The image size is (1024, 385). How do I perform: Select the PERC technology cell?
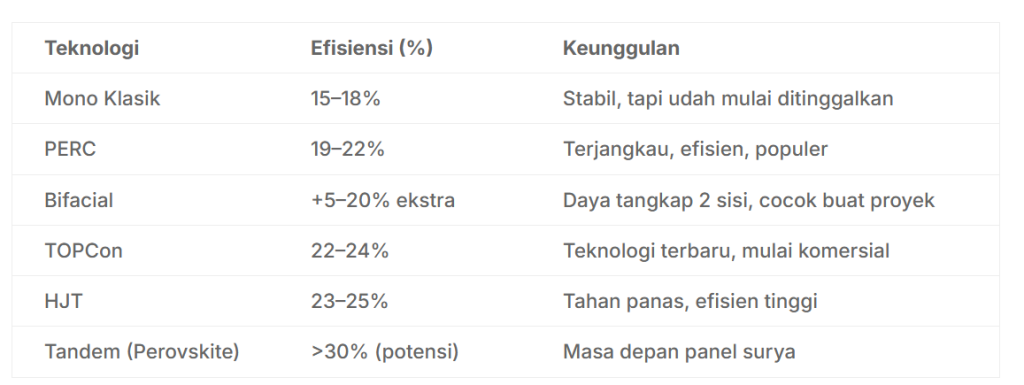coord(70,149)
